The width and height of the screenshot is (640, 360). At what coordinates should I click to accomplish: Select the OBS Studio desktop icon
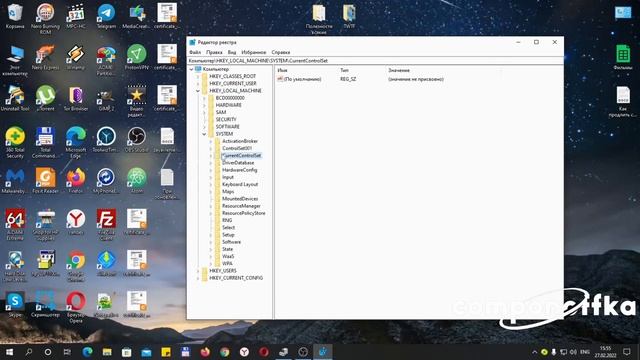[136, 139]
